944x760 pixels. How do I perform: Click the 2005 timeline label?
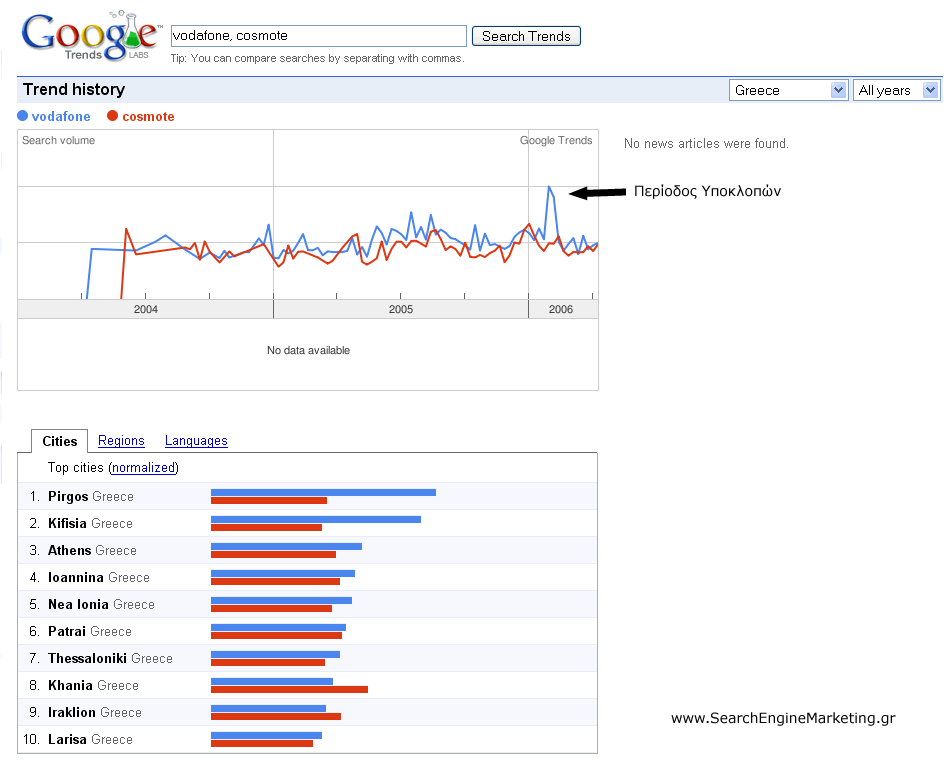(x=401, y=309)
